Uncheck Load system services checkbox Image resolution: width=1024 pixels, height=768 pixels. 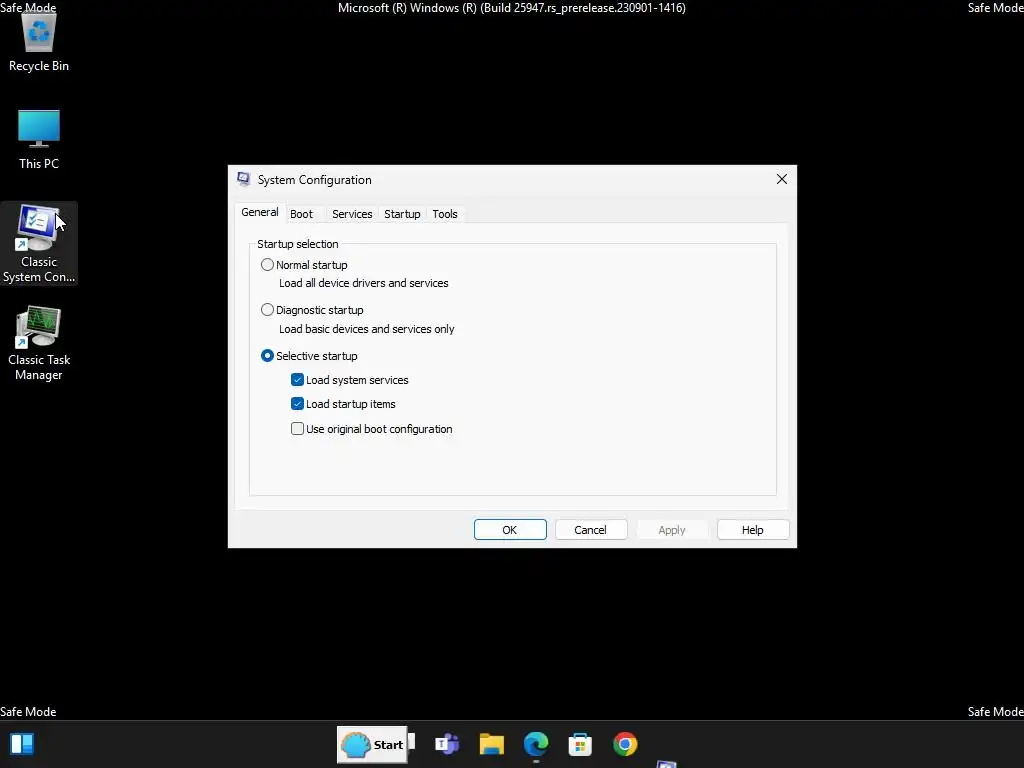pyautogui.click(x=297, y=379)
